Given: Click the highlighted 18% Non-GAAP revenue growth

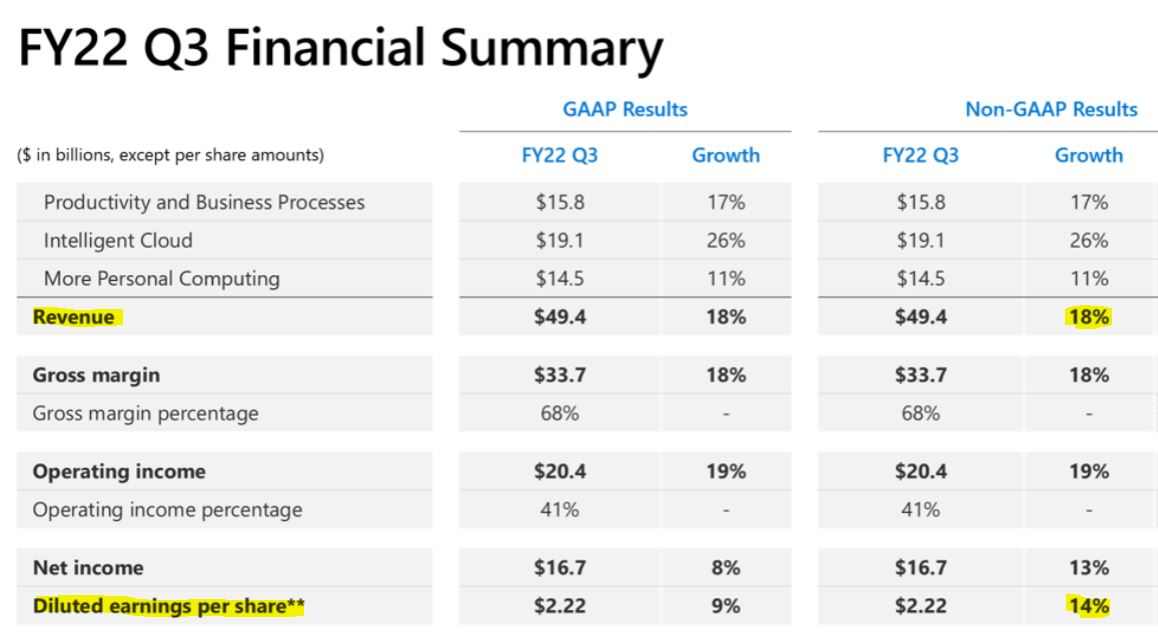Looking at the screenshot, I should click(1089, 317).
